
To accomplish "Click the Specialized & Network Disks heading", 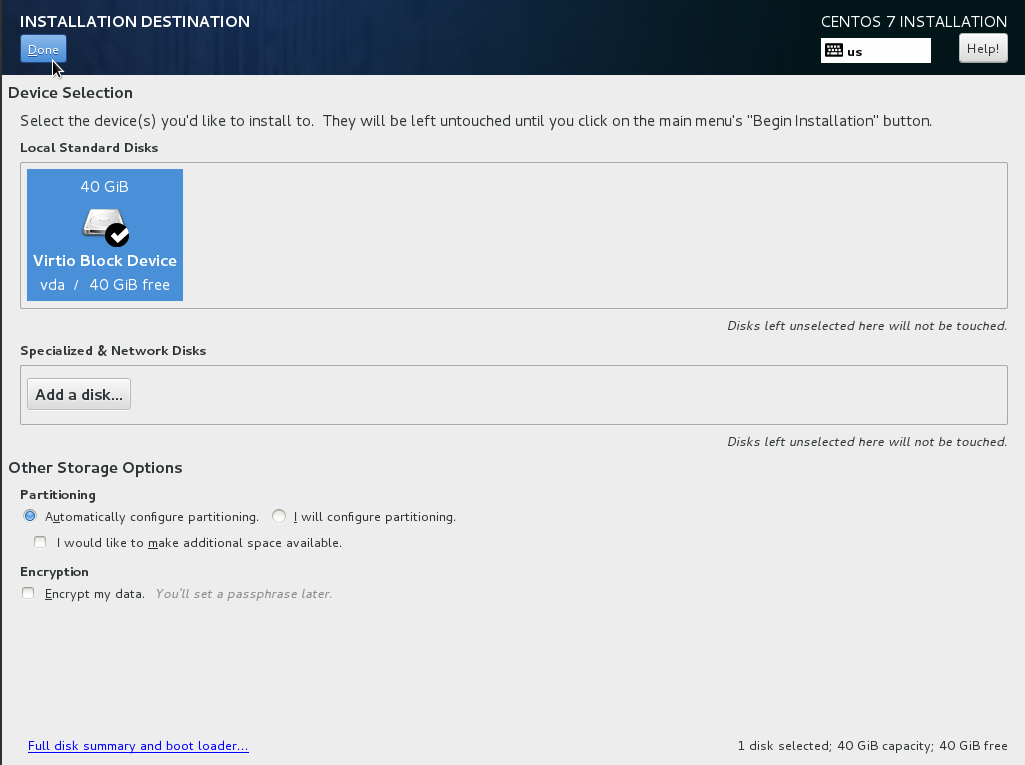I will coord(113,350).
